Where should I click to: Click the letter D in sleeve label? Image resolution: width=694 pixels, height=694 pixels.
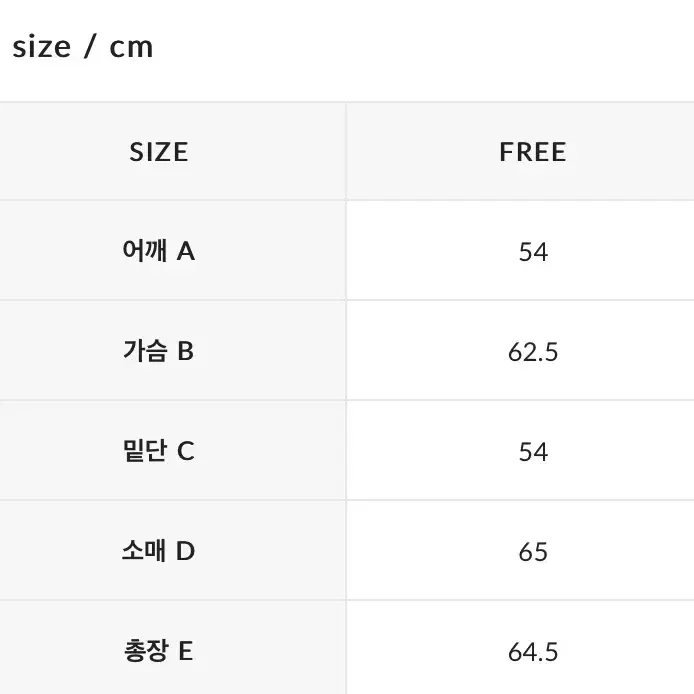click(x=185, y=552)
